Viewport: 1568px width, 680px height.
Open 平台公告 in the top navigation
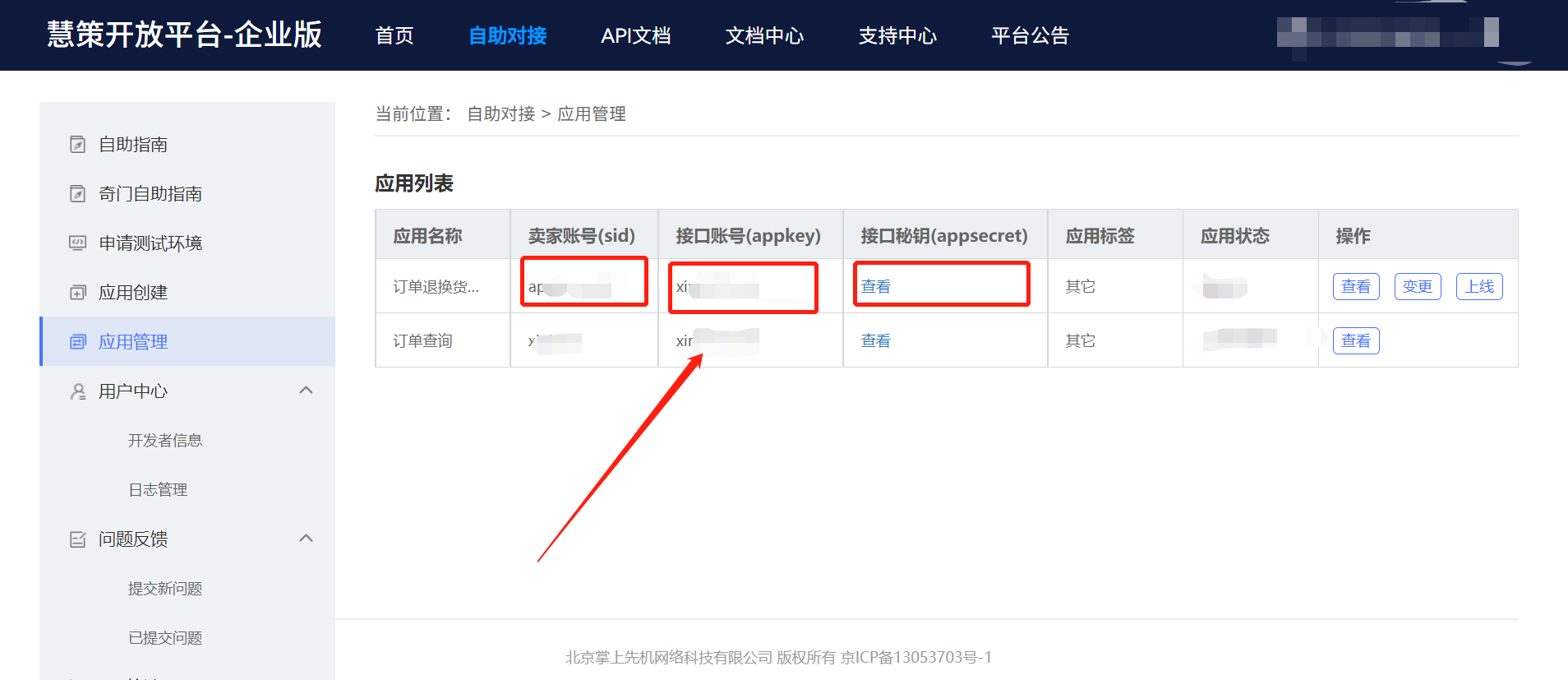click(x=1030, y=36)
